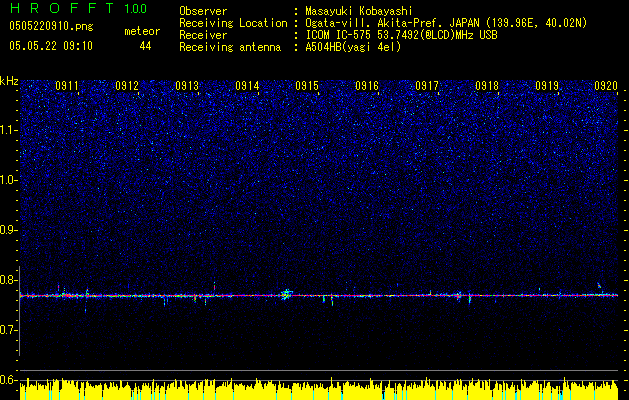
Task: Click the HROFFT 1.0.0 title text
Action: tap(78, 8)
